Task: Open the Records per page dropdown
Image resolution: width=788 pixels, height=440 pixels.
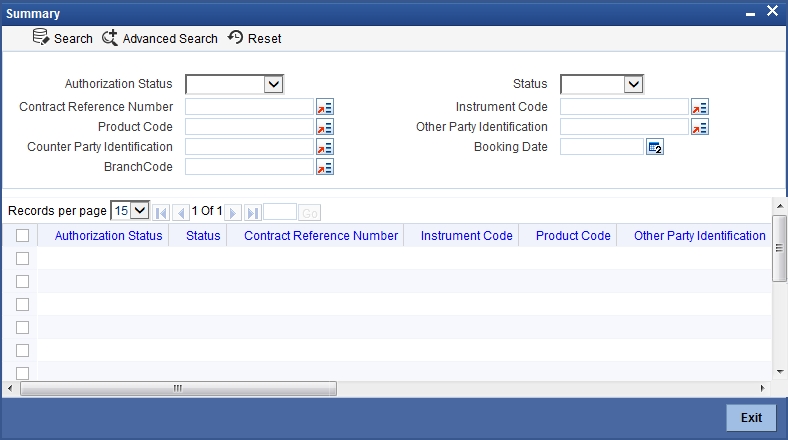Action: (x=130, y=210)
